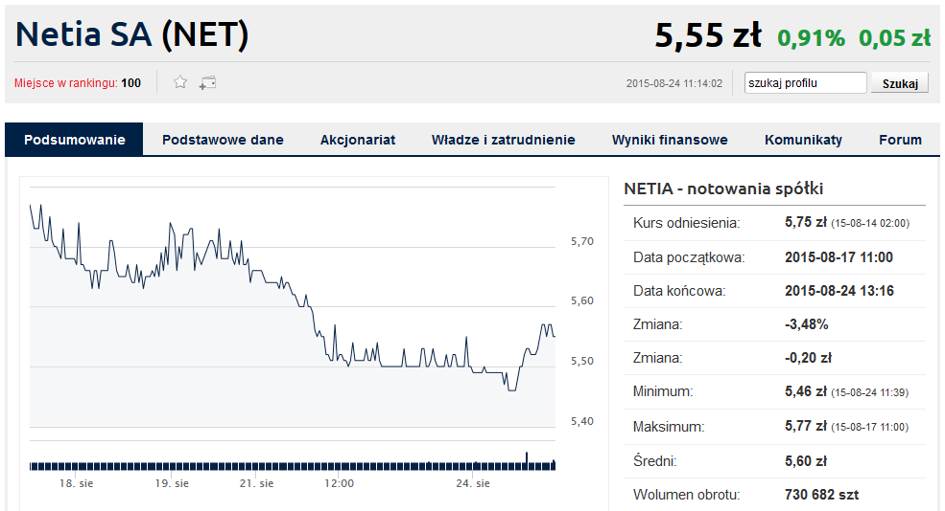Click the 24. sie date axis label
The height and width of the screenshot is (511, 945).
click(473, 483)
